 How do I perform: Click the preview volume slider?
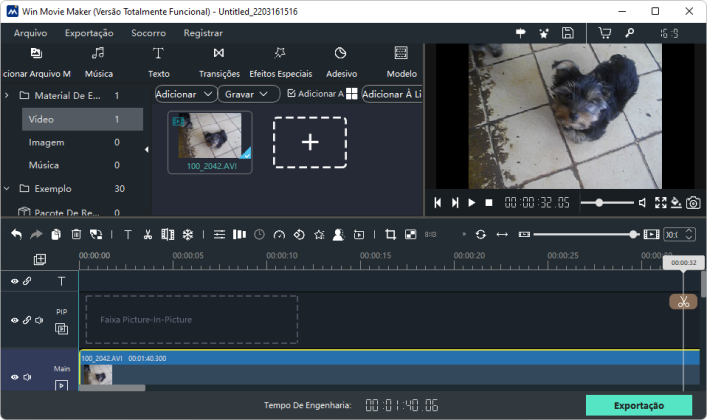pos(607,203)
